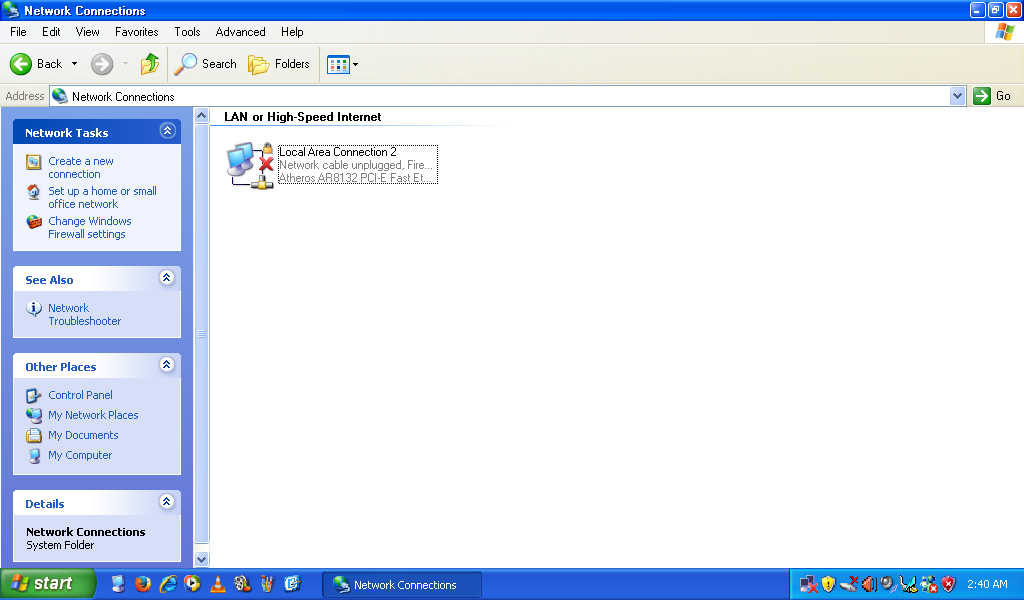The height and width of the screenshot is (600, 1024).
Task: Open the Advanced menu
Action: 240,32
